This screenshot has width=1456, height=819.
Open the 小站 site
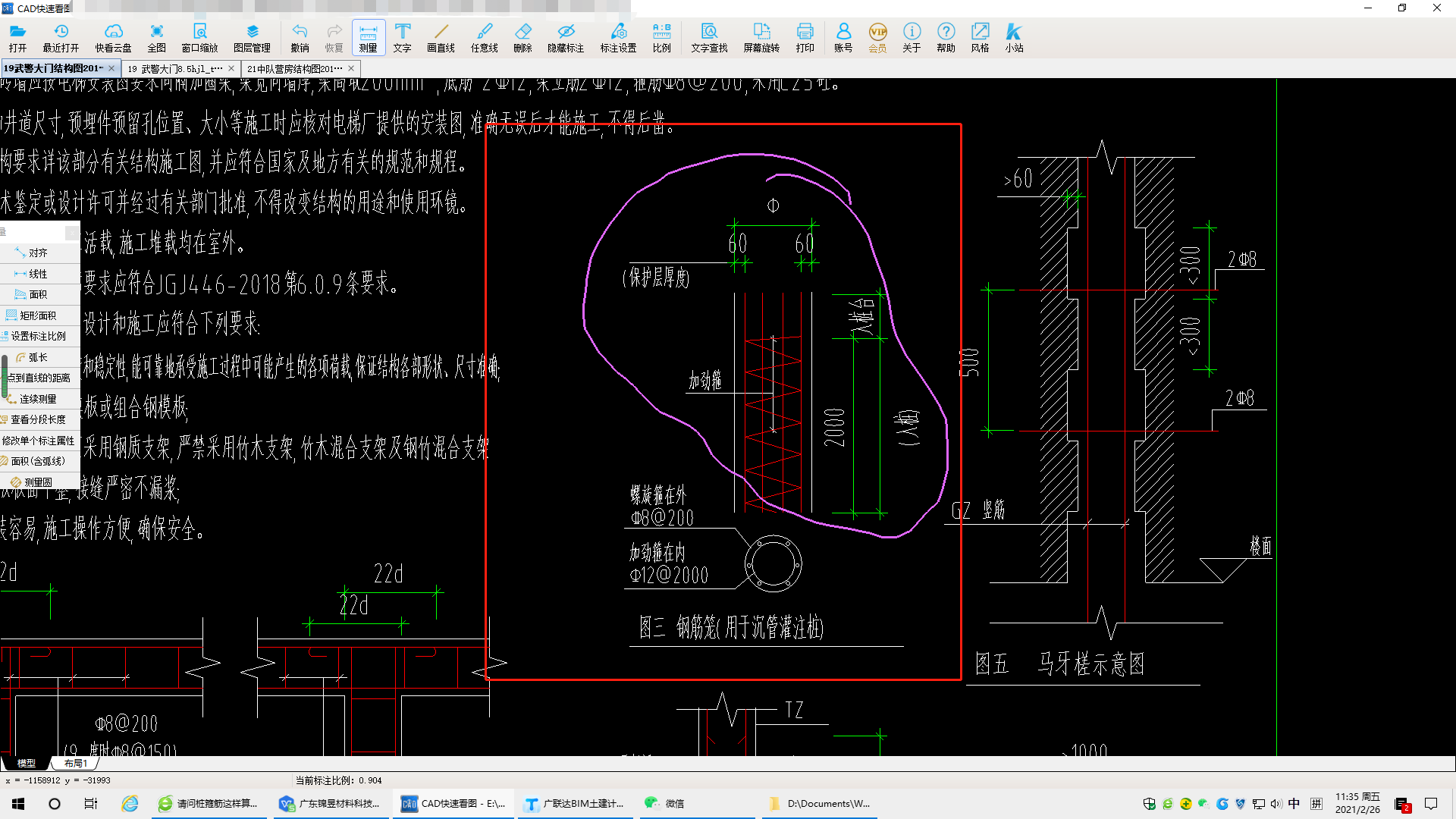(x=1014, y=37)
